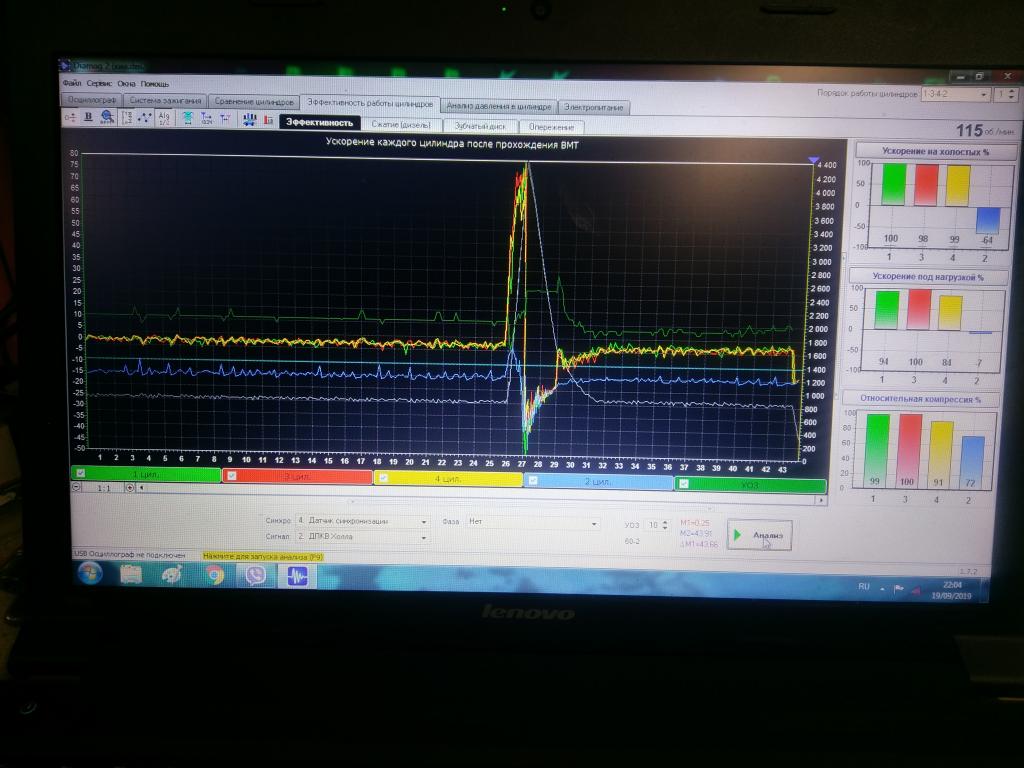Click the -64 blue idle acceleration bar
Viewport: 1024px width, 768px height.
point(987,221)
